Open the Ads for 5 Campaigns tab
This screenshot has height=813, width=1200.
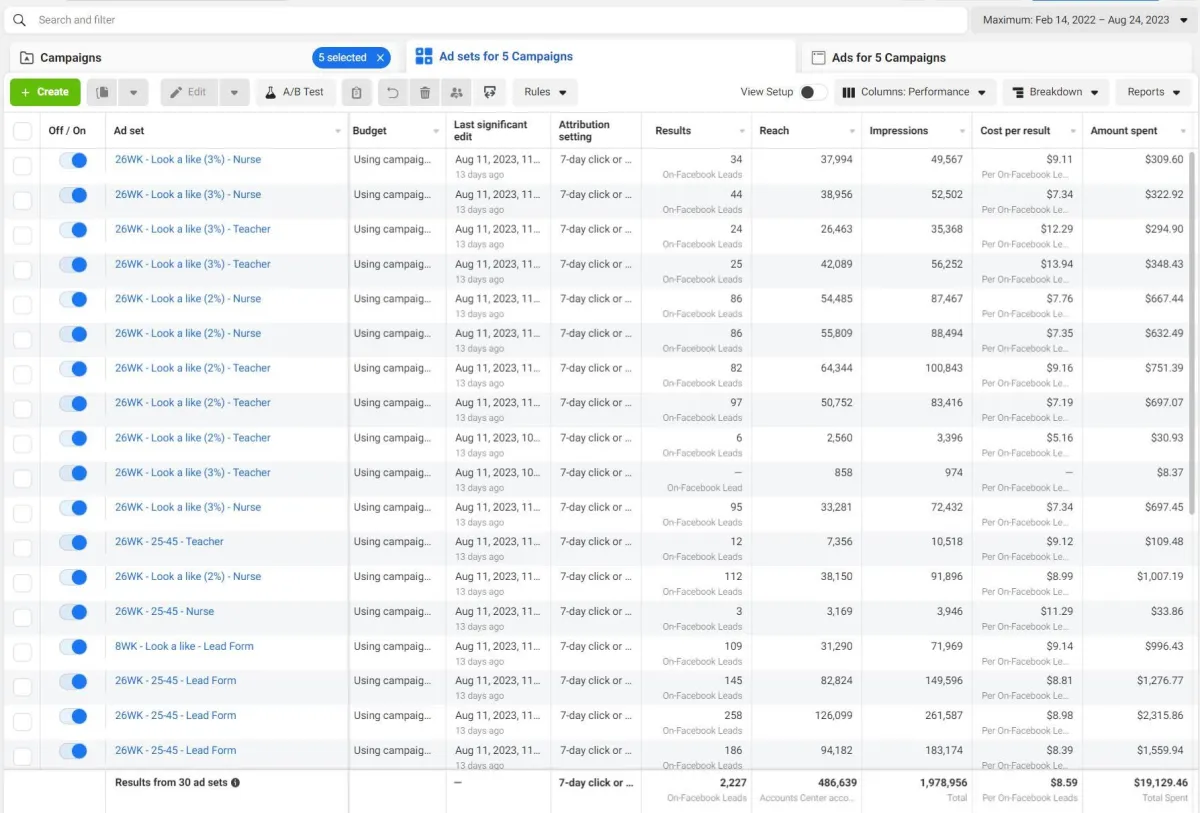(x=888, y=58)
